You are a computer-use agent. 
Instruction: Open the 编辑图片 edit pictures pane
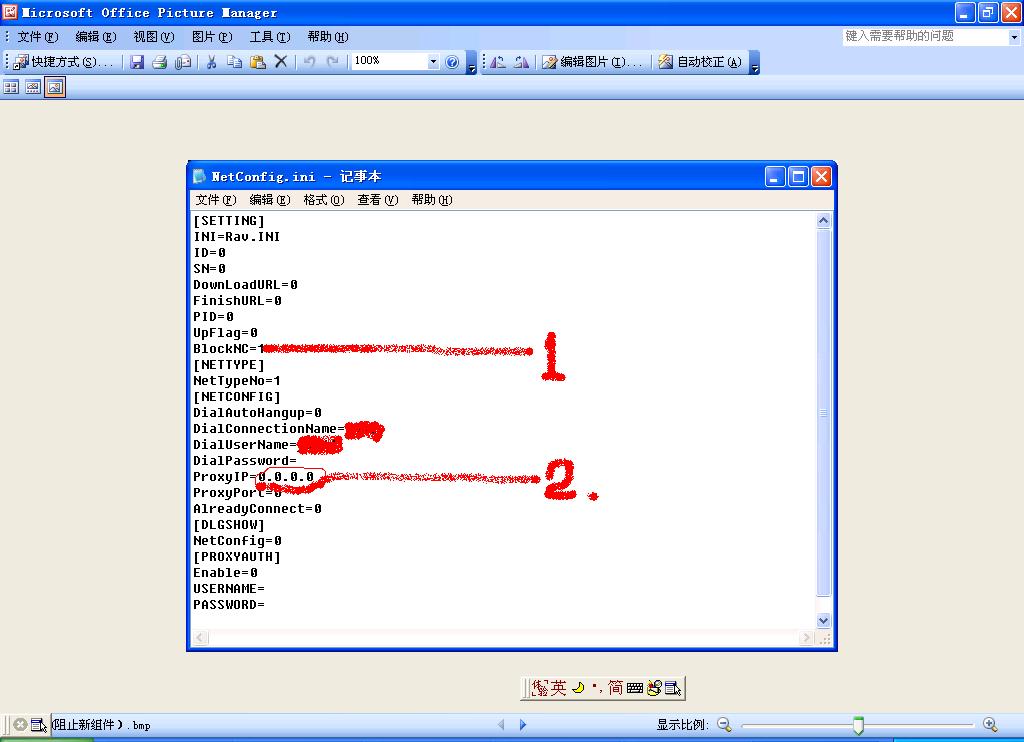592,62
